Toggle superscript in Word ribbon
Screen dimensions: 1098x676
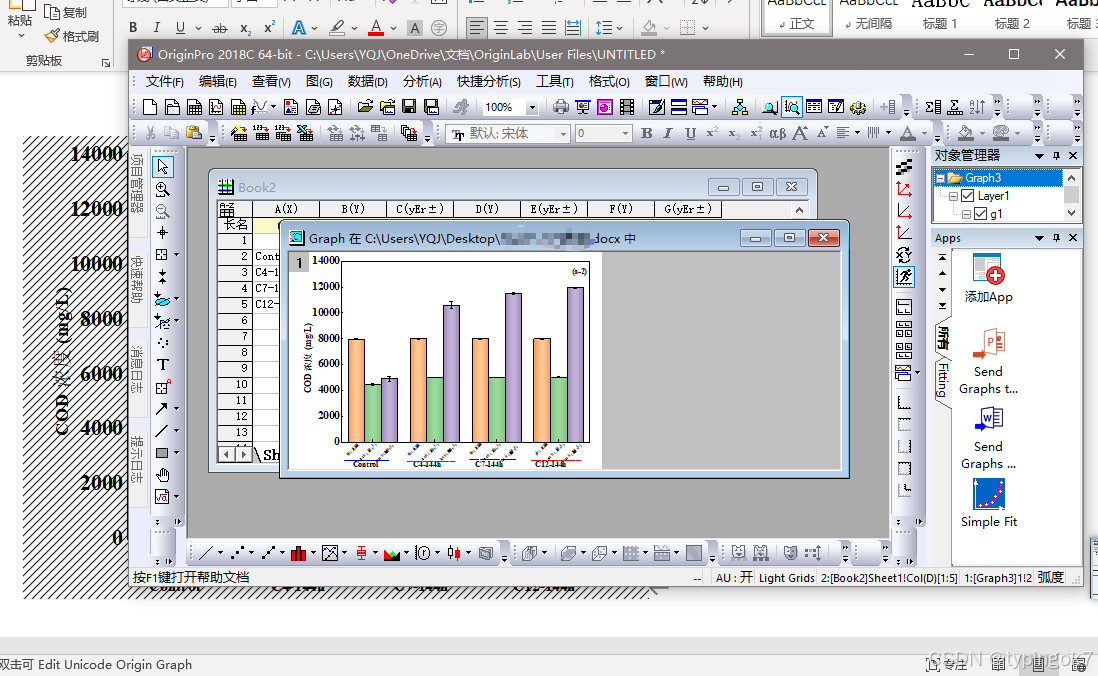[x=269, y=27]
